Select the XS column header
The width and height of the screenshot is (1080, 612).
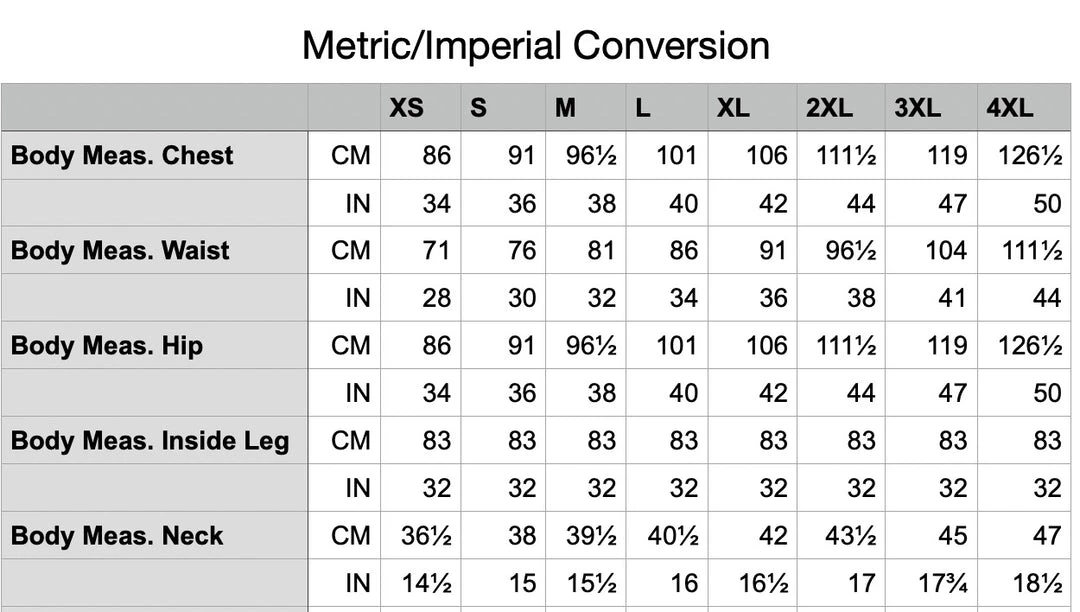click(406, 108)
